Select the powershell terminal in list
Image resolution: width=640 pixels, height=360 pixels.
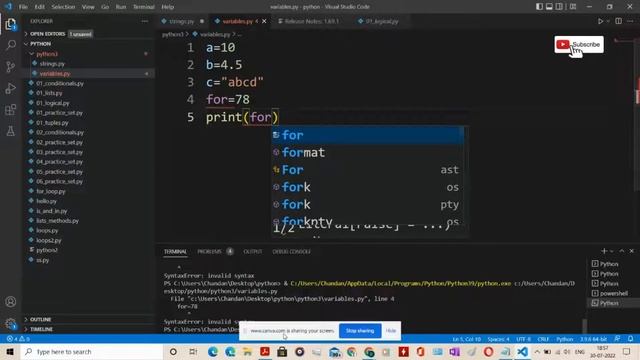coord(613,293)
